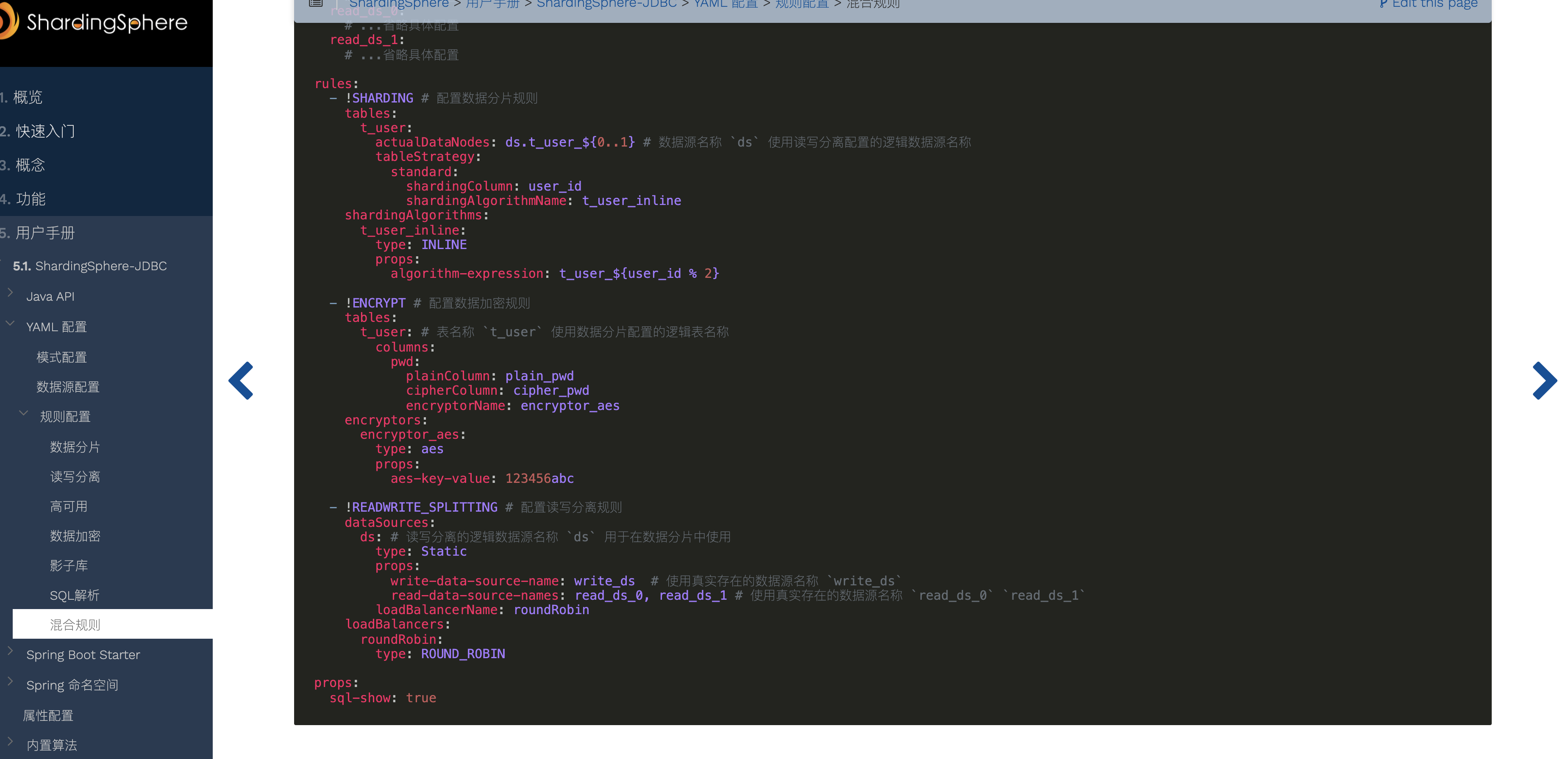Screen dimensions: 1568x759
Task: Collapse the 规则配置 section chevron
Action: [24, 413]
